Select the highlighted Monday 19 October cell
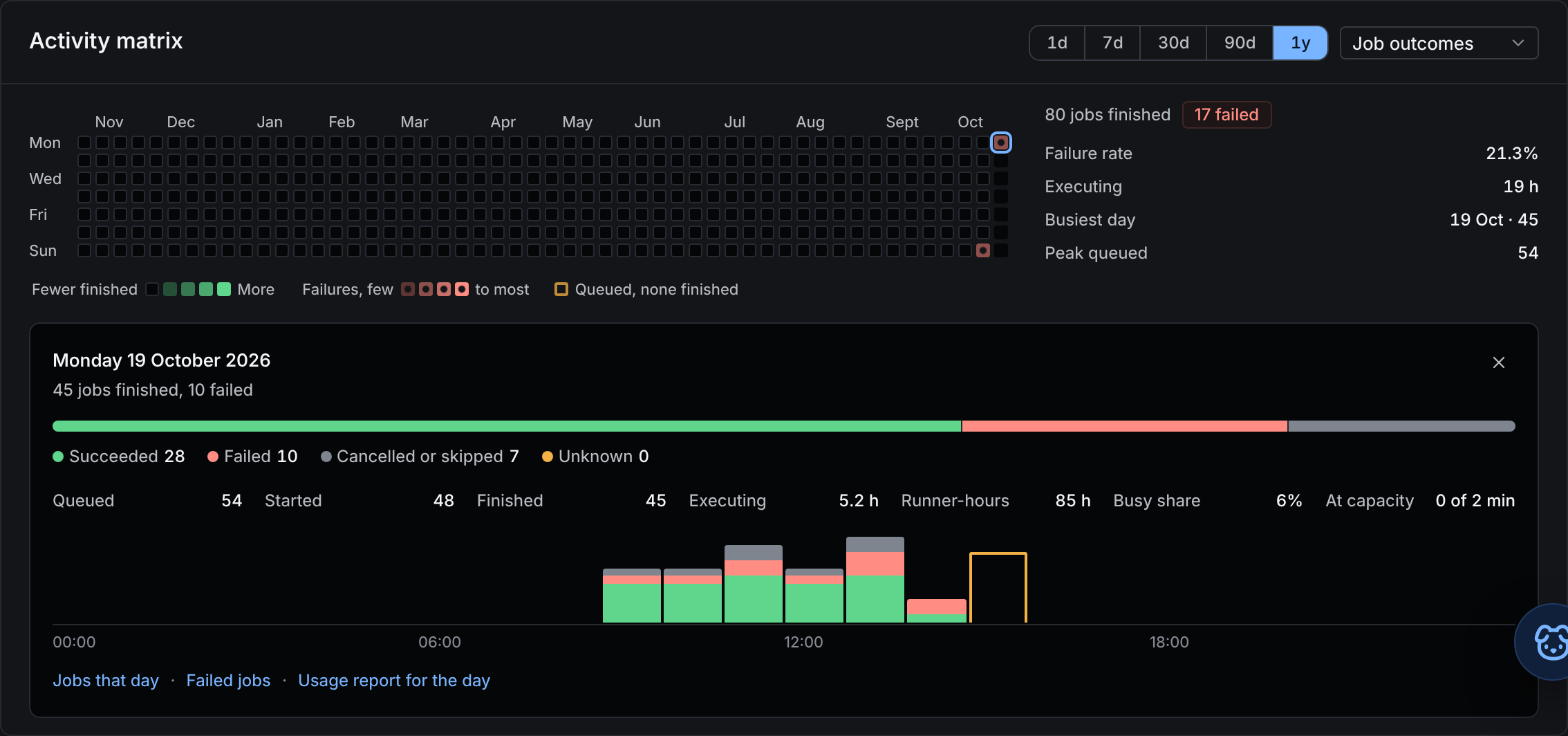 pos(1000,142)
